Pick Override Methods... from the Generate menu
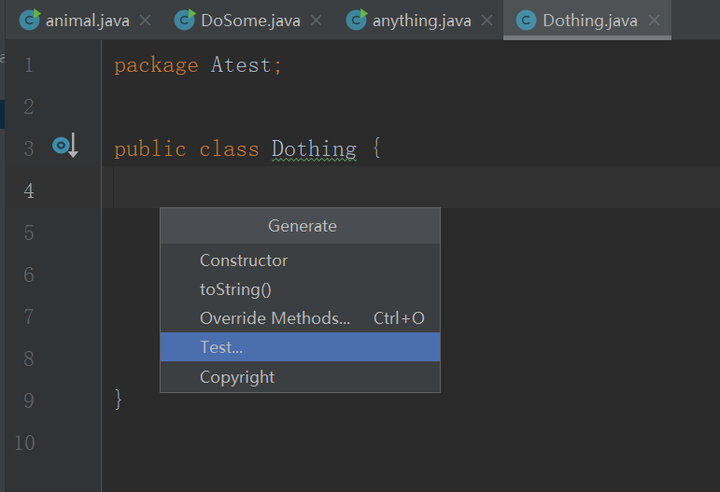The image size is (720, 492). (x=275, y=318)
